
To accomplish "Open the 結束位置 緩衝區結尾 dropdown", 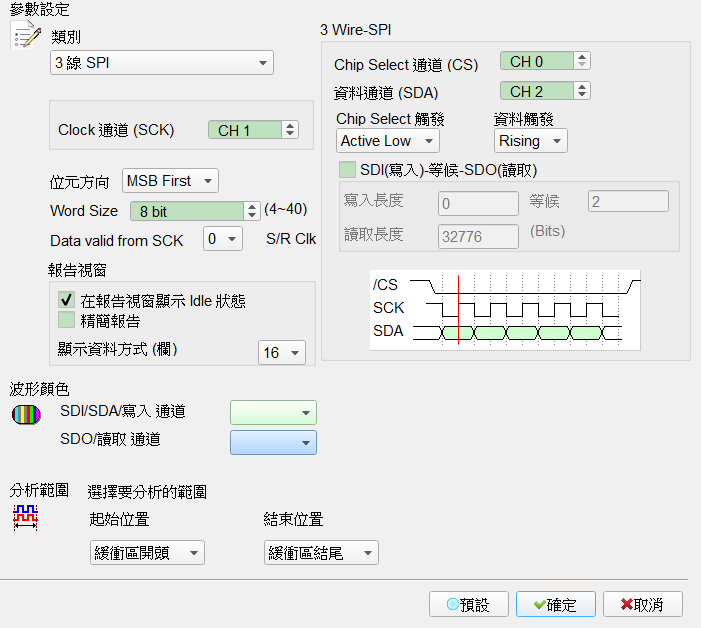I will click(321, 552).
